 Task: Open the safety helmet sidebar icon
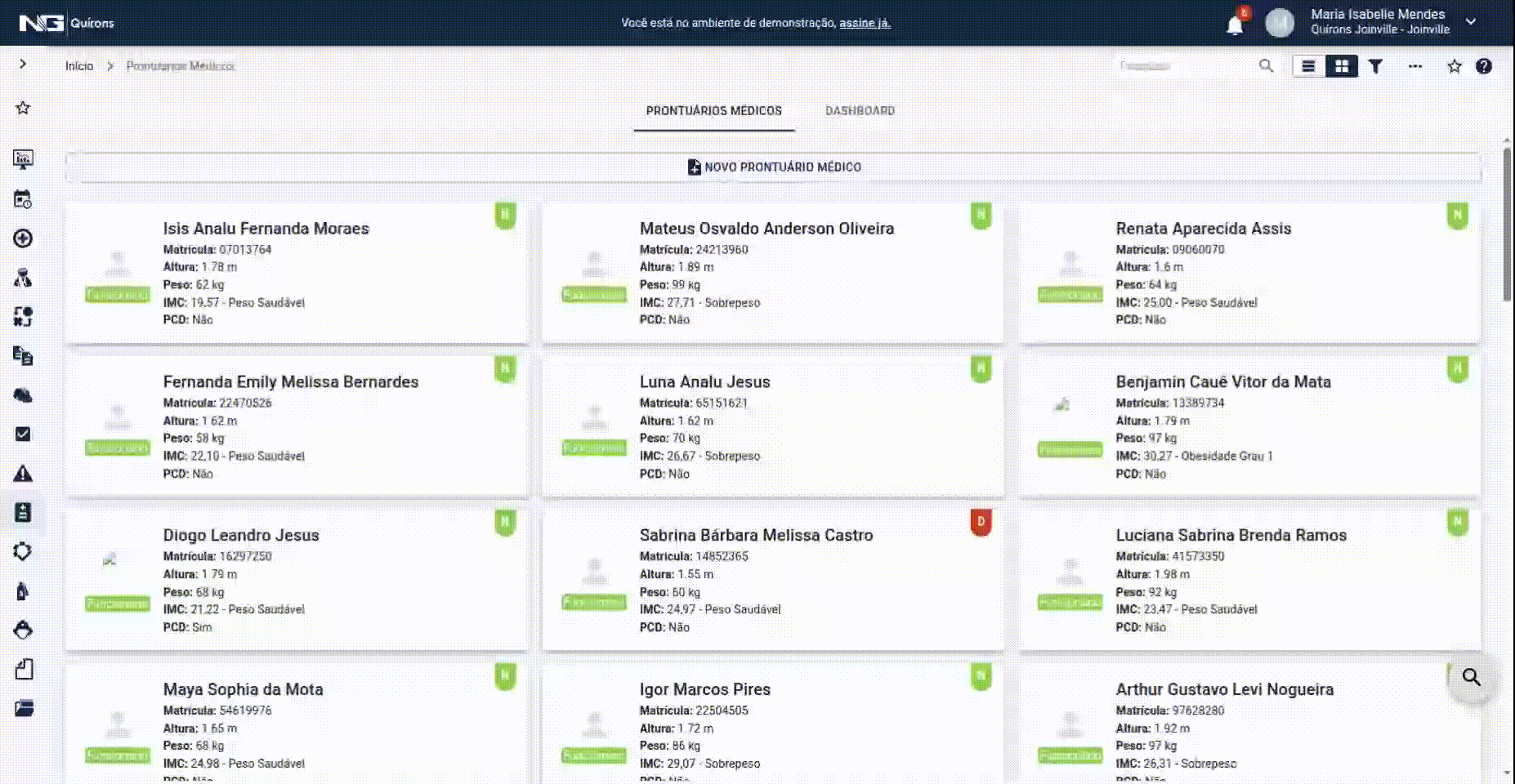[23, 395]
